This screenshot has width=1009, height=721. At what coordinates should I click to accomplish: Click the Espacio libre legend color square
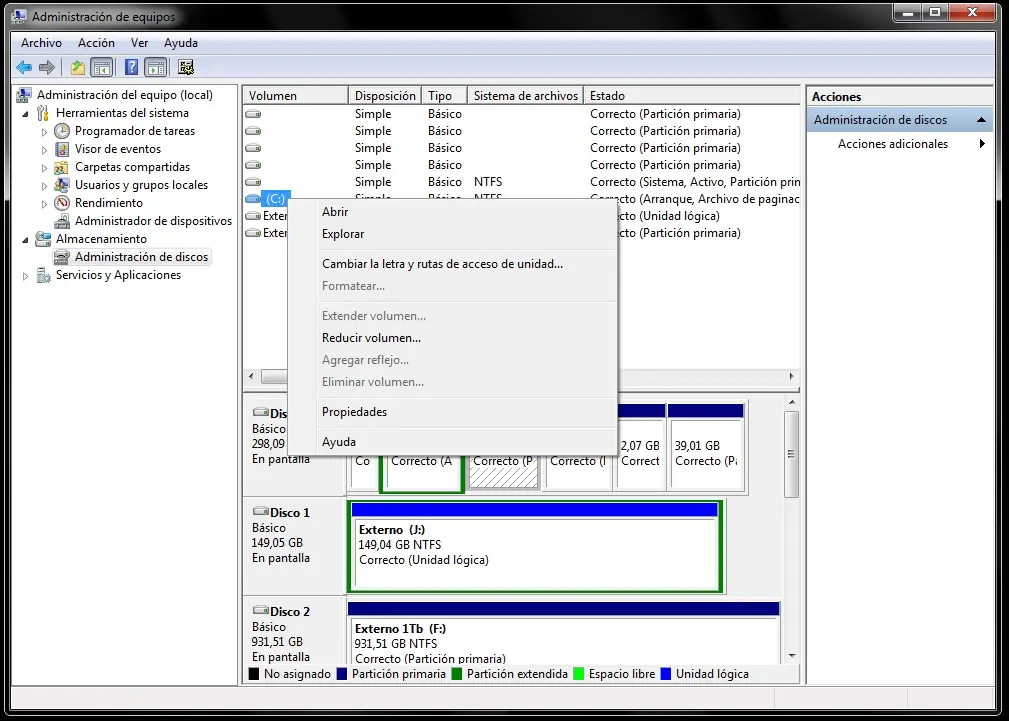pyautogui.click(x=579, y=674)
